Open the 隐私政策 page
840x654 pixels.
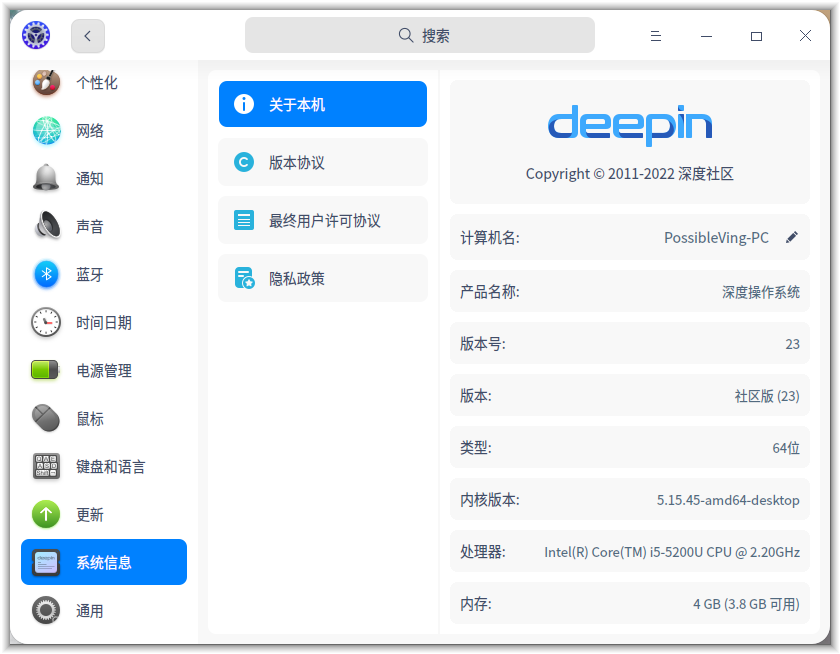(323, 278)
